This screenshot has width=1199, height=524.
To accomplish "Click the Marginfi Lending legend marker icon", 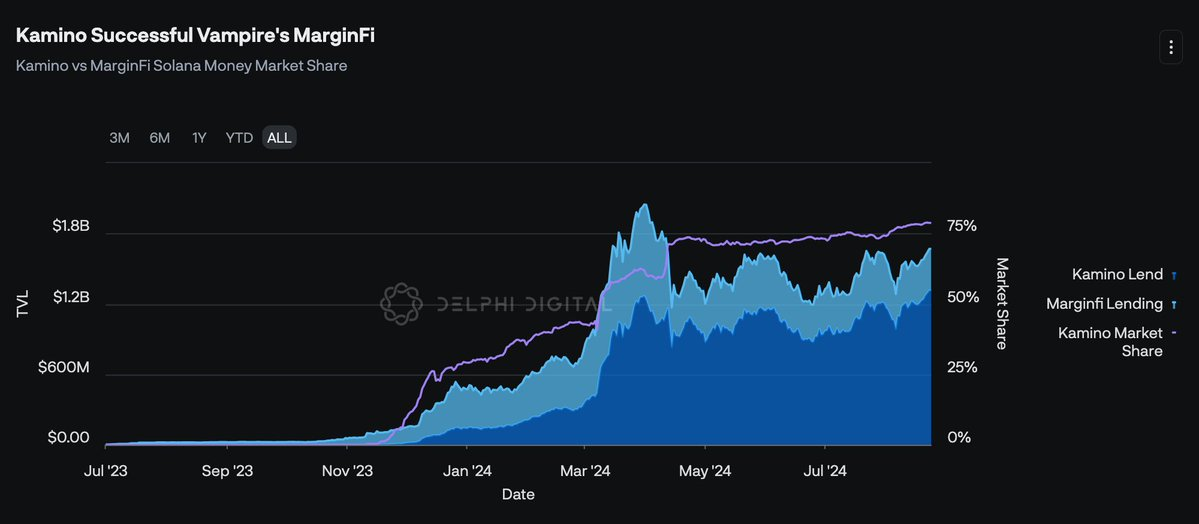I will pyautogui.click(x=1174, y=304).
